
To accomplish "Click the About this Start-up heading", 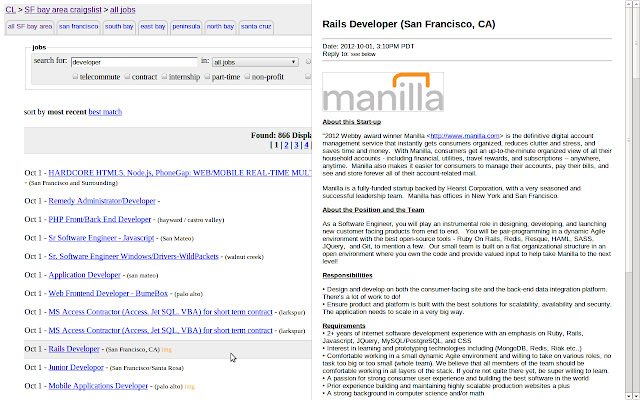I will click(x=351, y=122).
